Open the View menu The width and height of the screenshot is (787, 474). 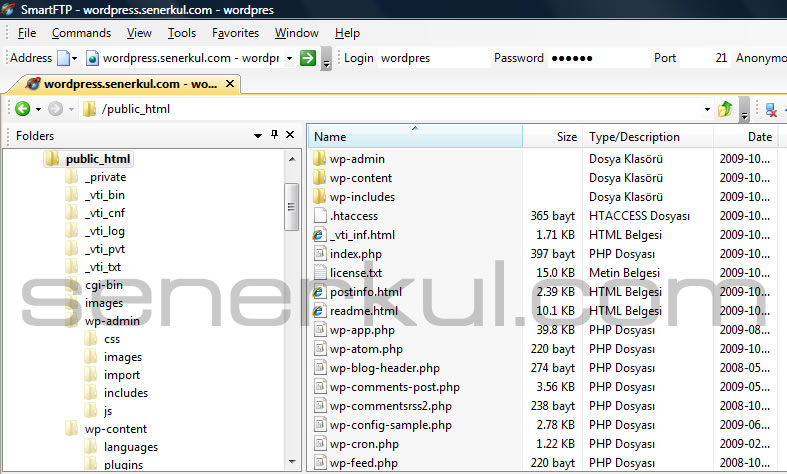pos(139,33)
